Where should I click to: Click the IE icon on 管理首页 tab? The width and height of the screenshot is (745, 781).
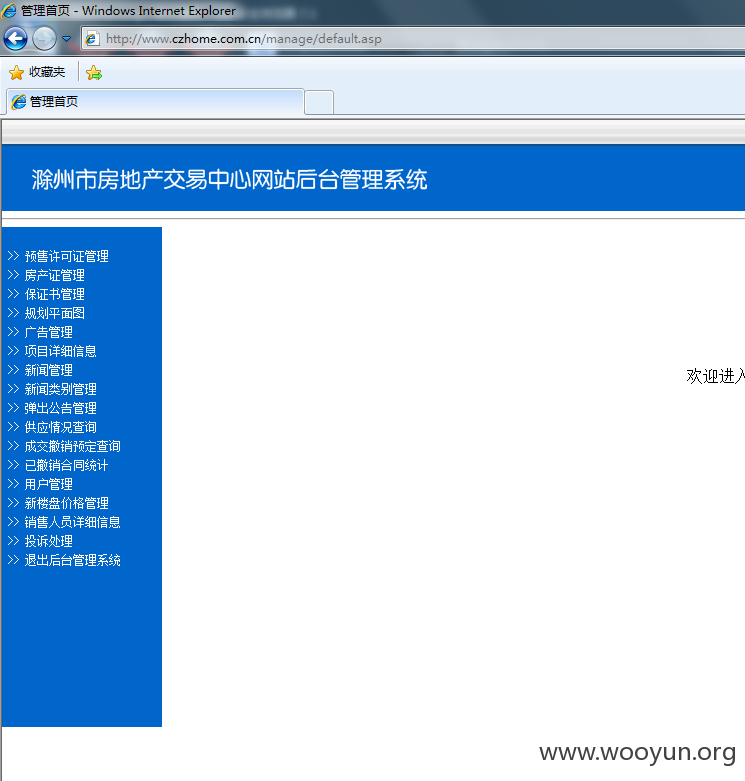coord(19,102)
